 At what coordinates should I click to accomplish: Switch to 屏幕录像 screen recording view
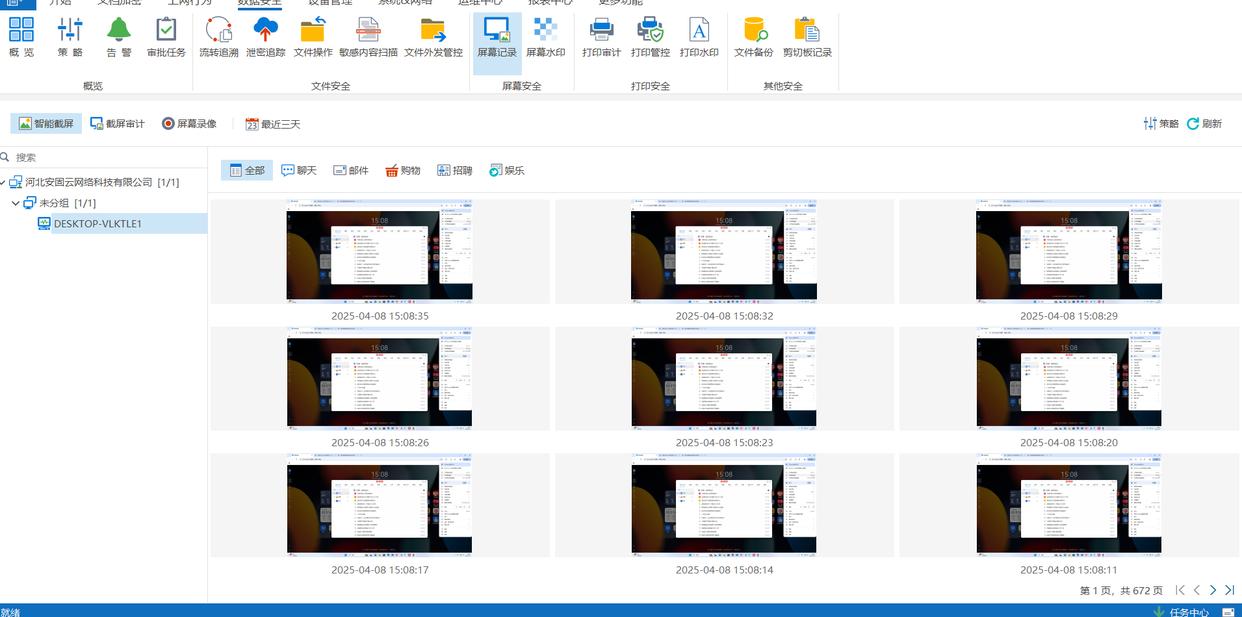pyautogui.click(x=189, y=124)
